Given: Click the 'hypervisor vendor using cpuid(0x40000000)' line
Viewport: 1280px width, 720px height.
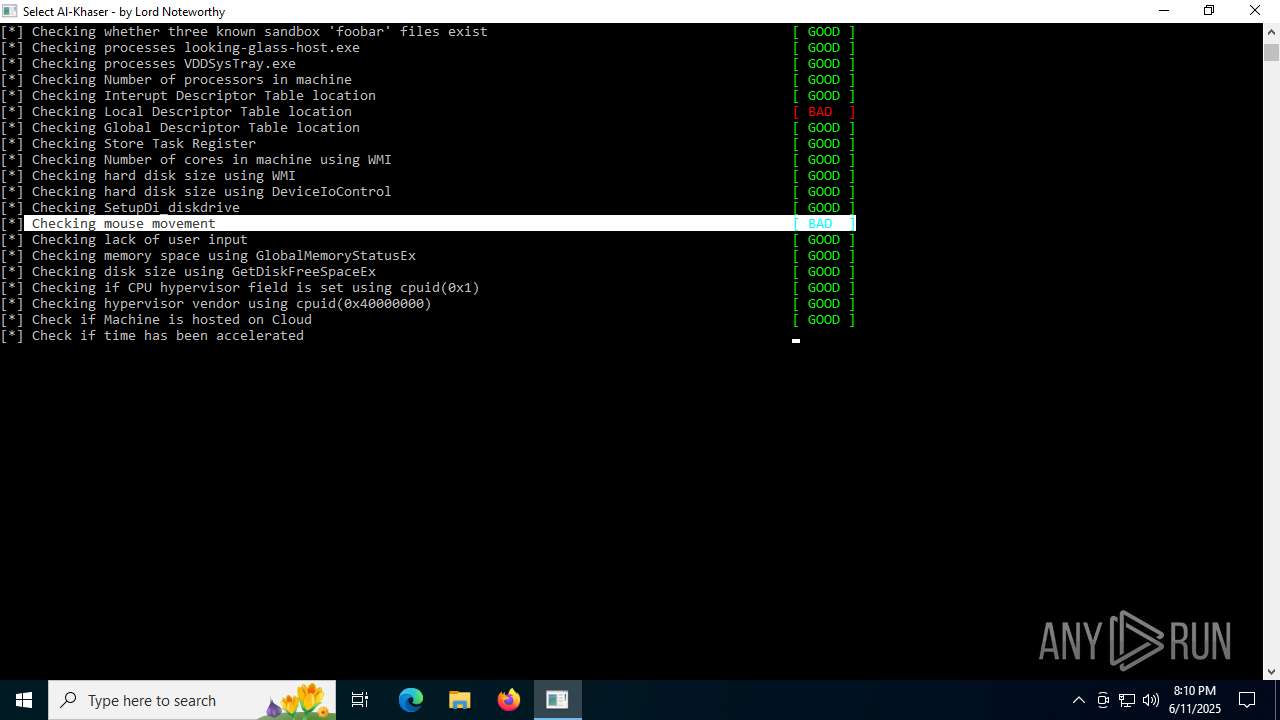Looking at the screenshot, I should coord(216,304).
